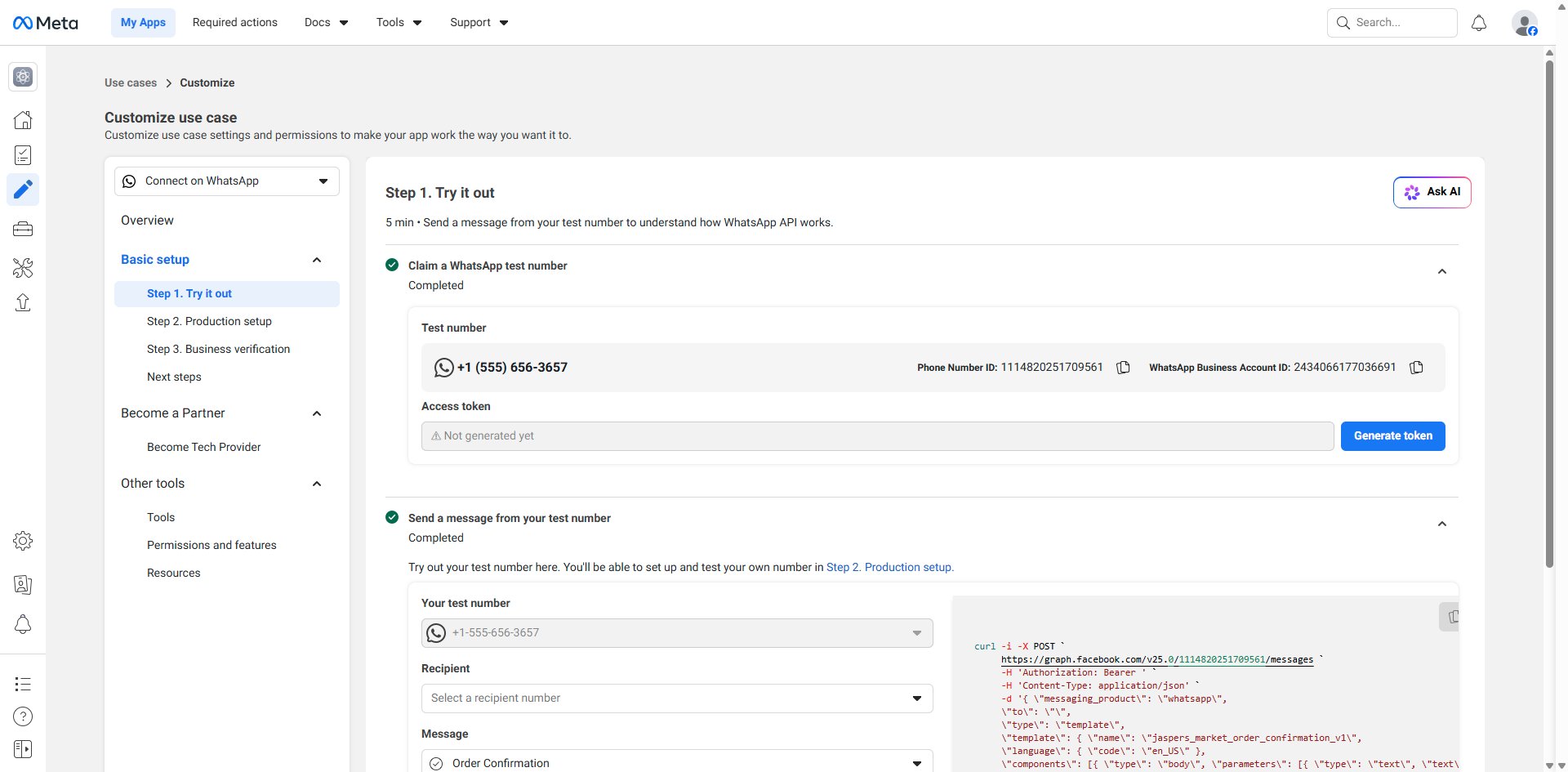Open the Support menu
Image resolution: width=1568 pixels, height=772 pixels.
point(479,23)
